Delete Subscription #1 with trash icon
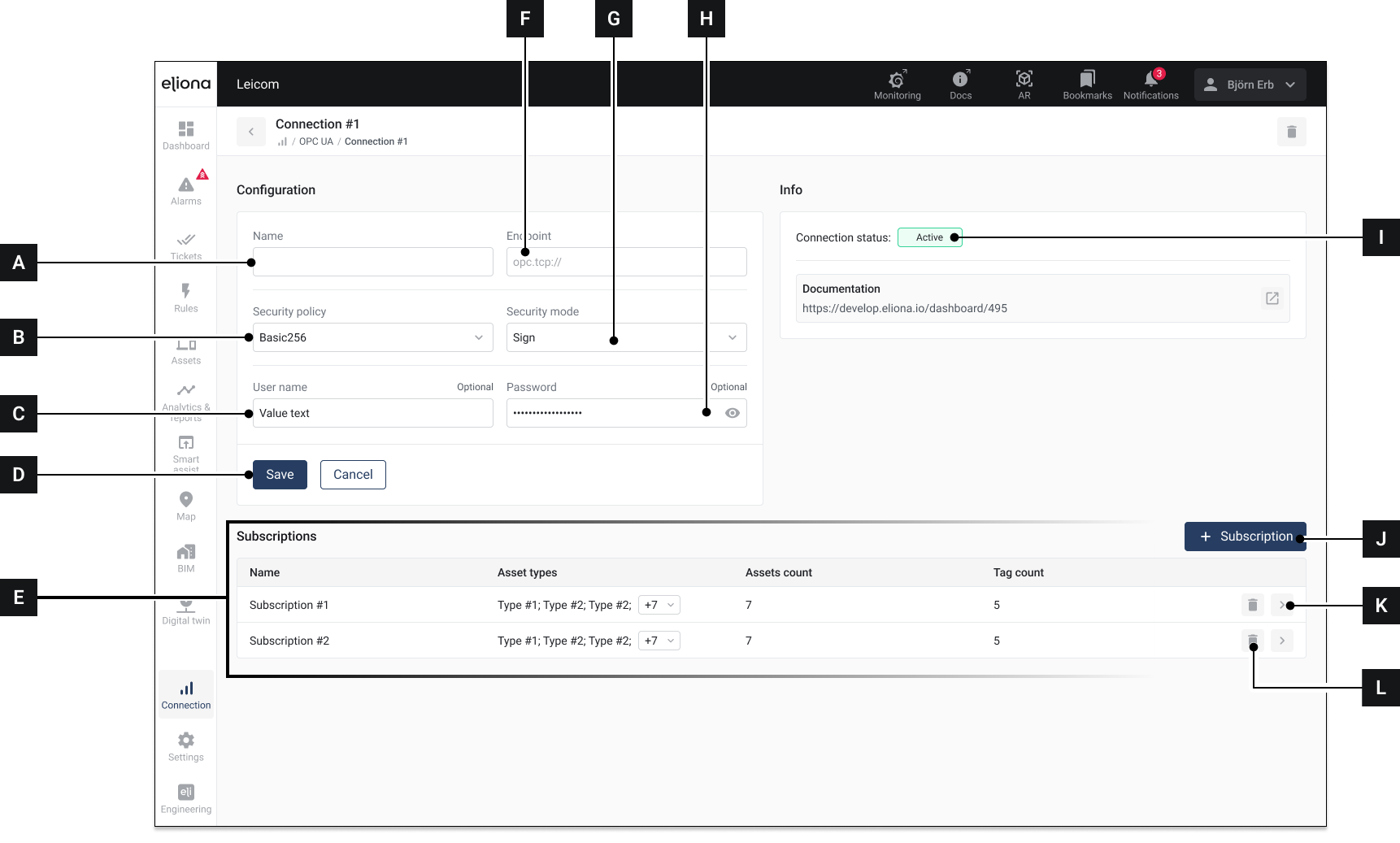Viewport: 1400px width, 843px height. (1252, 605)
